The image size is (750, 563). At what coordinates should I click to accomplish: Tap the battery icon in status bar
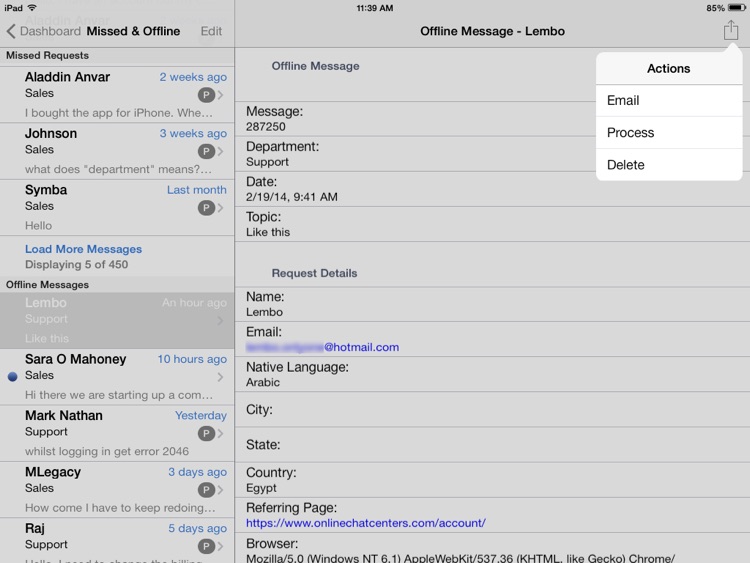(x=737, y=8)
